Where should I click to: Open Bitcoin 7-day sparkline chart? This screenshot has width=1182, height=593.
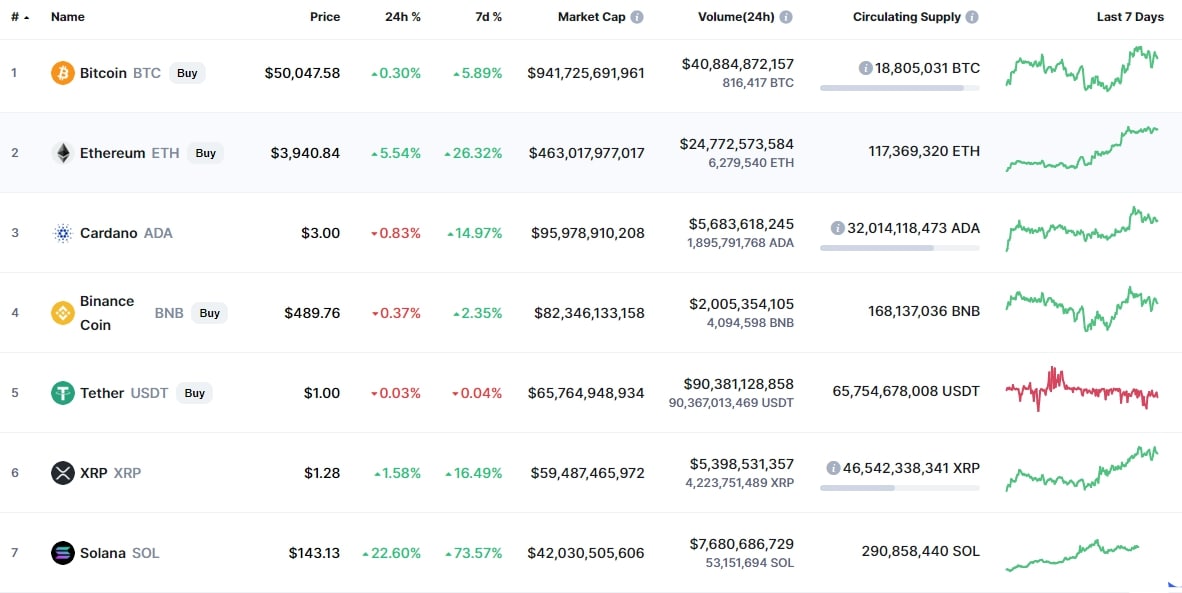(1082, 69)
